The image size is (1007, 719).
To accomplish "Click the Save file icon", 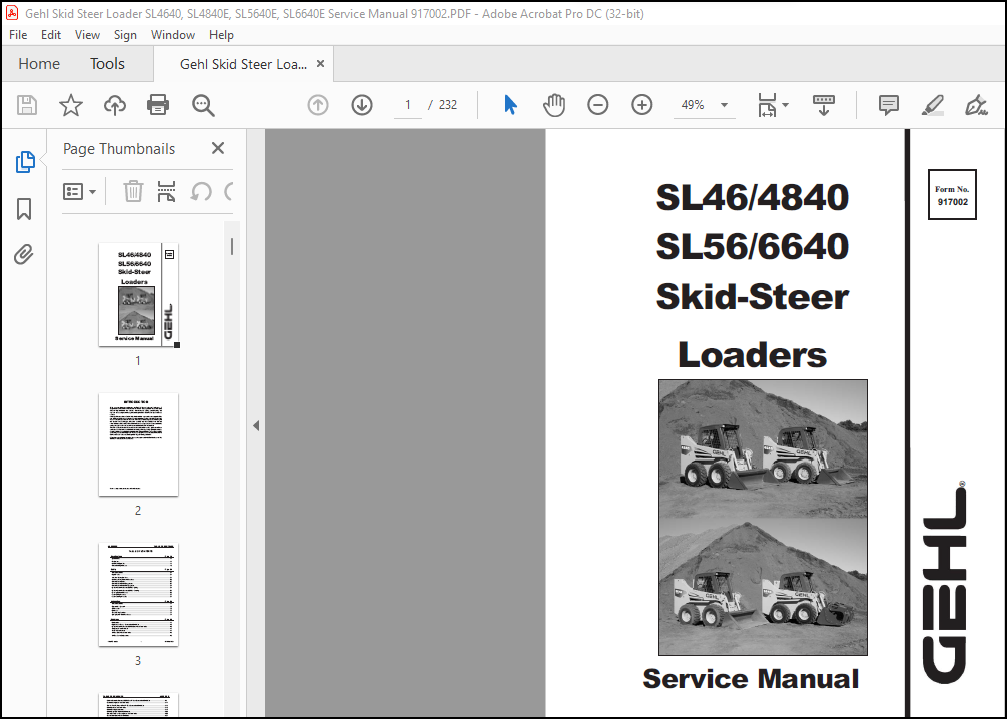I will tap(27, 105).
